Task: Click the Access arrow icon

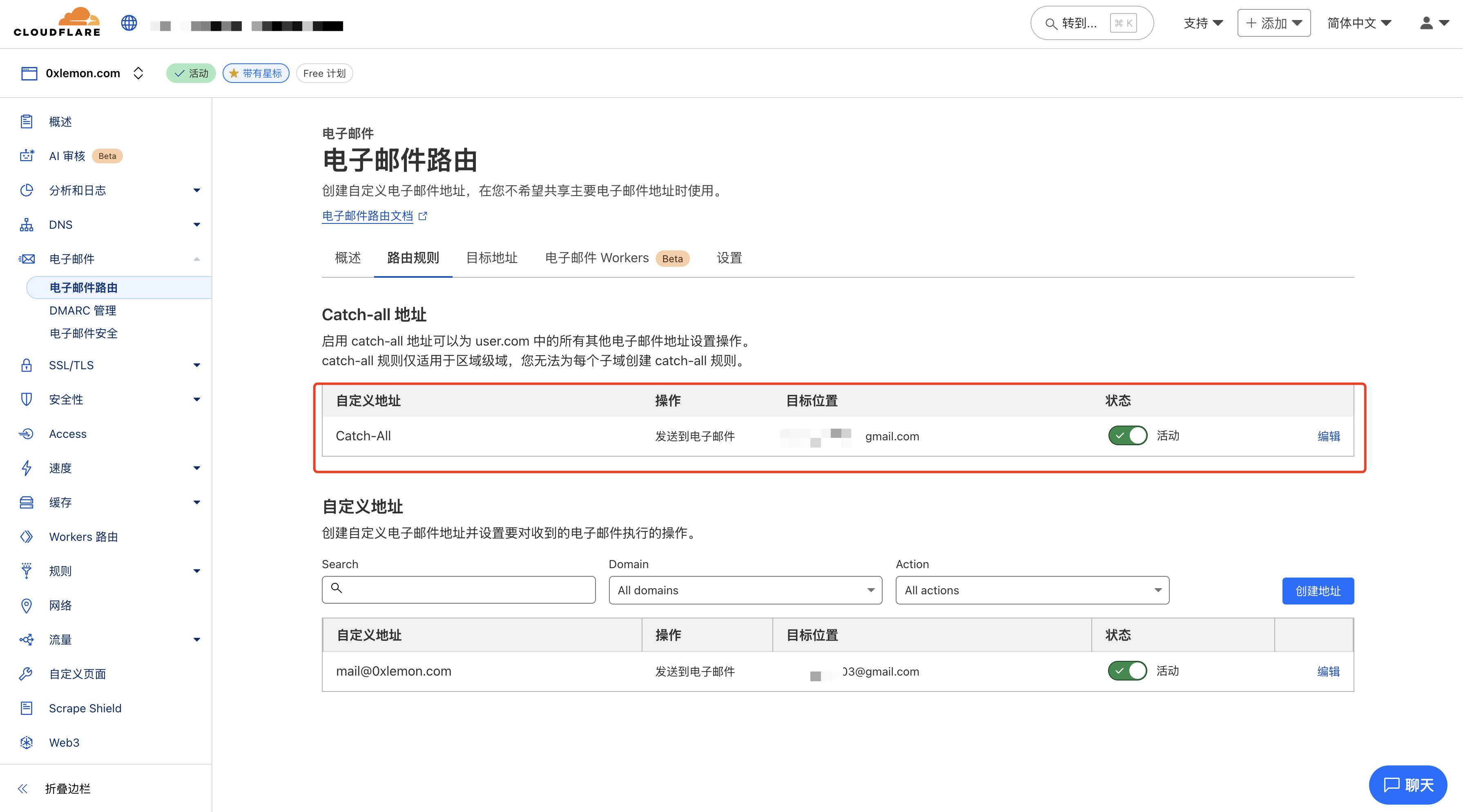Action: coord(26,434)
